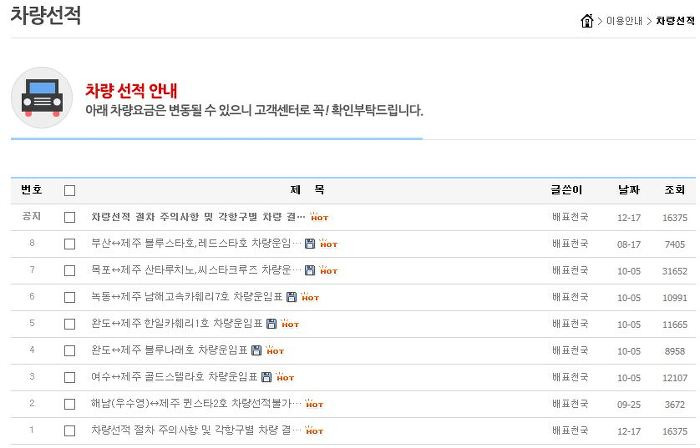700x448 pixels.
Task: Check the box for the 공지 notice row
Action: click(69, 217)
